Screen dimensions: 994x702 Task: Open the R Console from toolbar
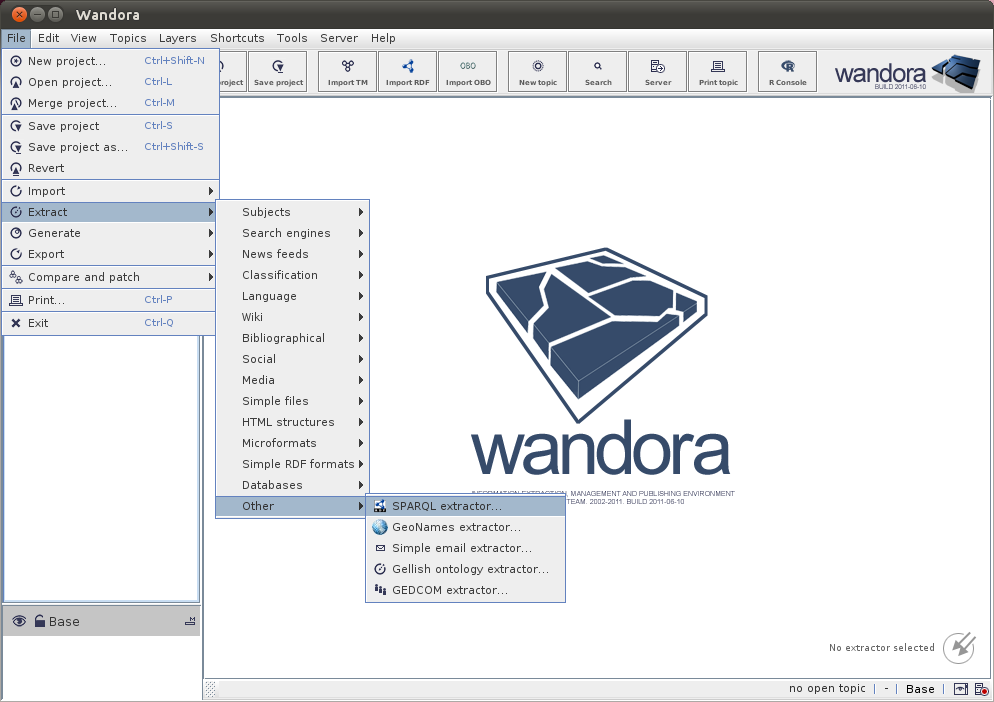point(787,71)
